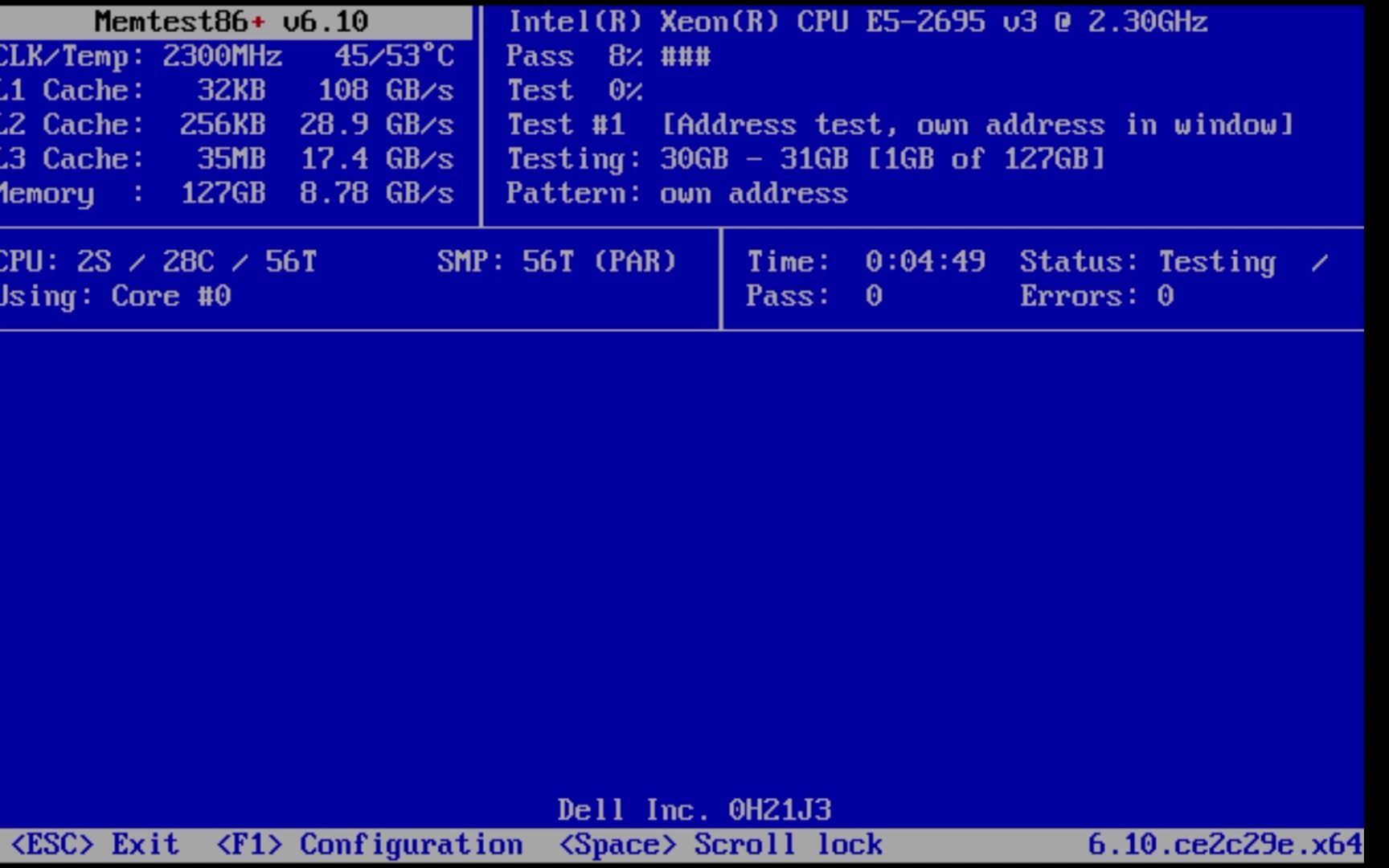Click the Pass: 0 counter
The image size is (1389, 868).
[x=814, y=297]
